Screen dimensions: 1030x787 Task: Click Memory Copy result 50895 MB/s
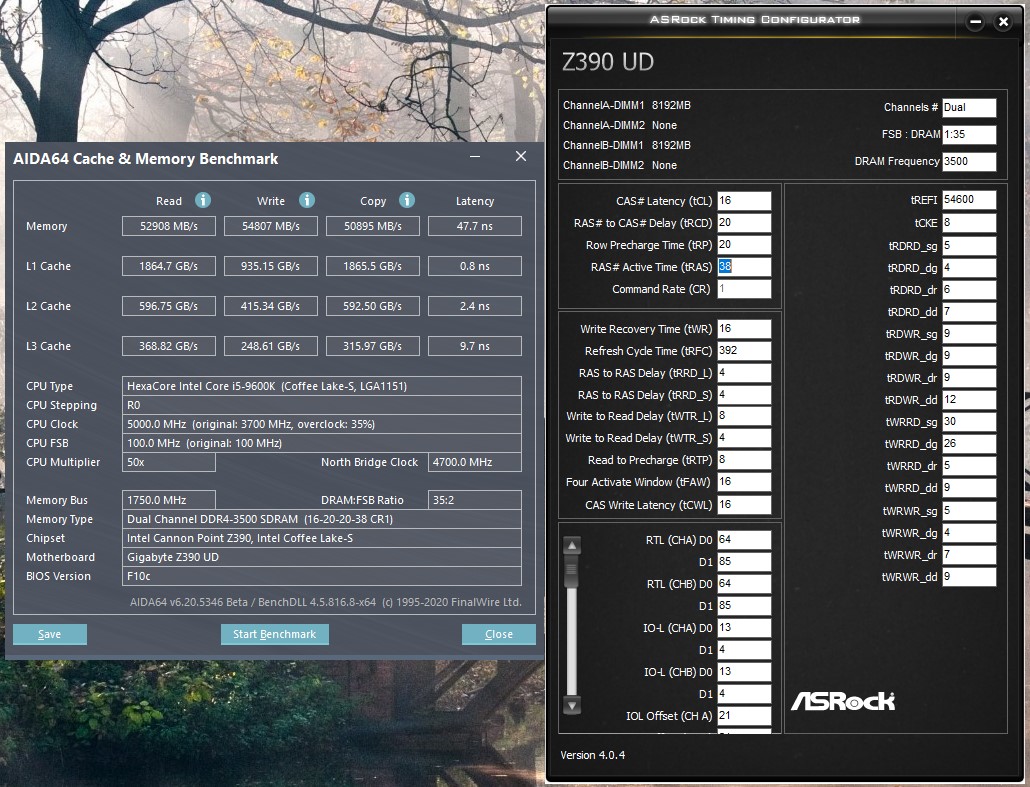pyautogui.click(x=372, y=226)
